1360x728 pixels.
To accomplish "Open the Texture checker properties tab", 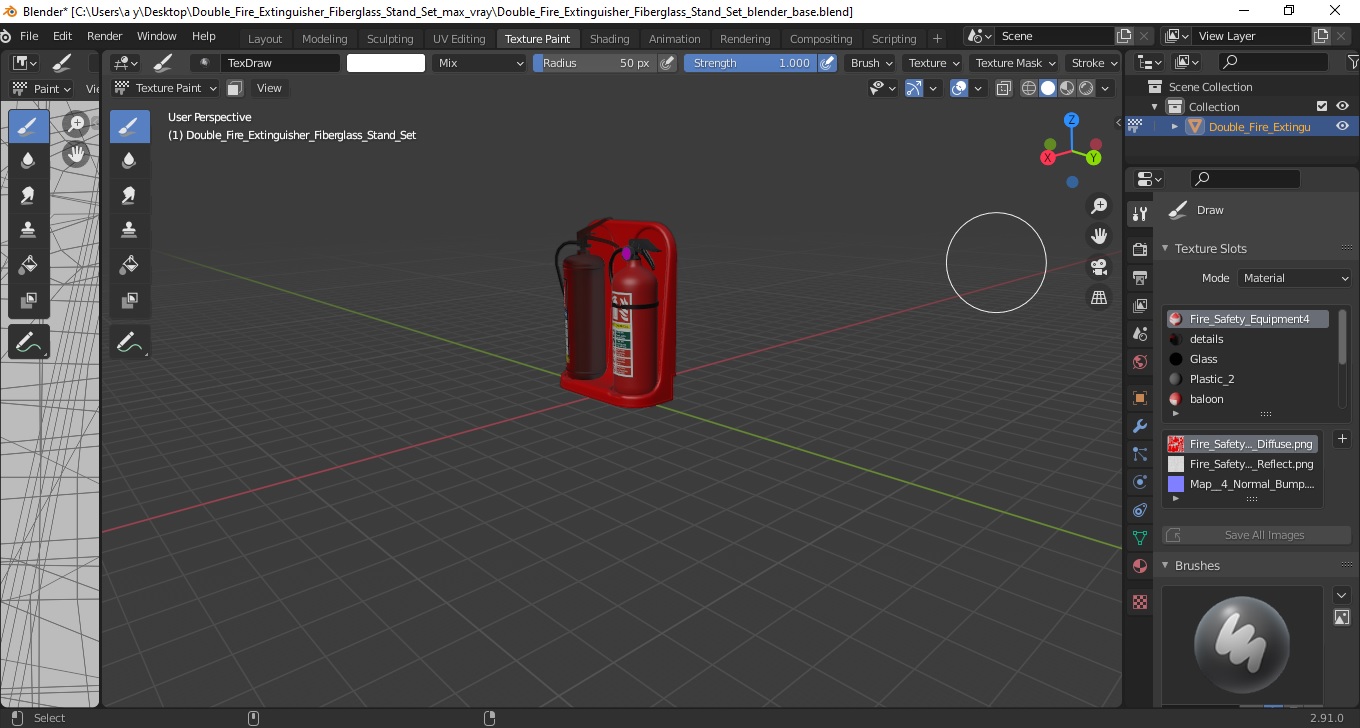I will tap(1139, 602).
